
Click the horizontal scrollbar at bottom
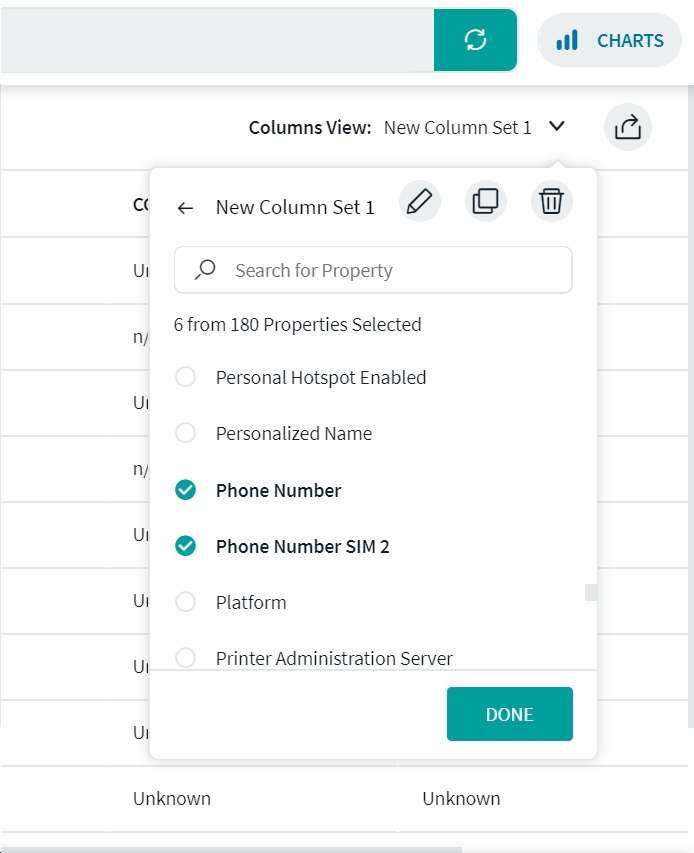click(230, 849)
